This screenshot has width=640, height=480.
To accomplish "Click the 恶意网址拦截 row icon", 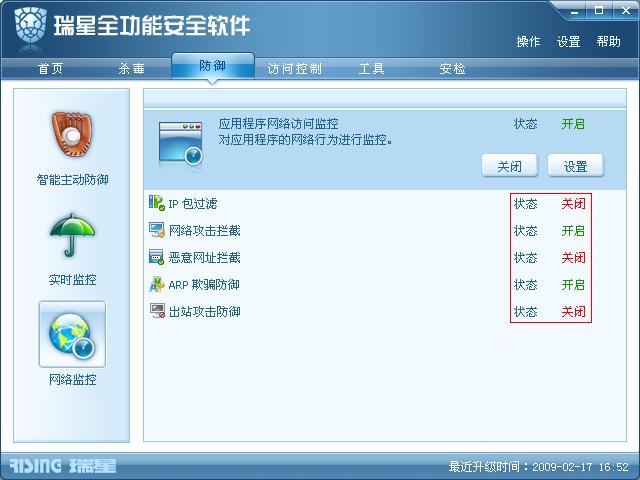I will point(156,257).
